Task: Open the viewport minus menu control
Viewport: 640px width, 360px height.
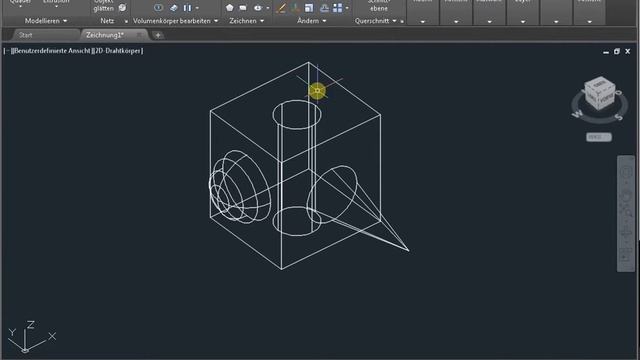Action: coord(7,51)
